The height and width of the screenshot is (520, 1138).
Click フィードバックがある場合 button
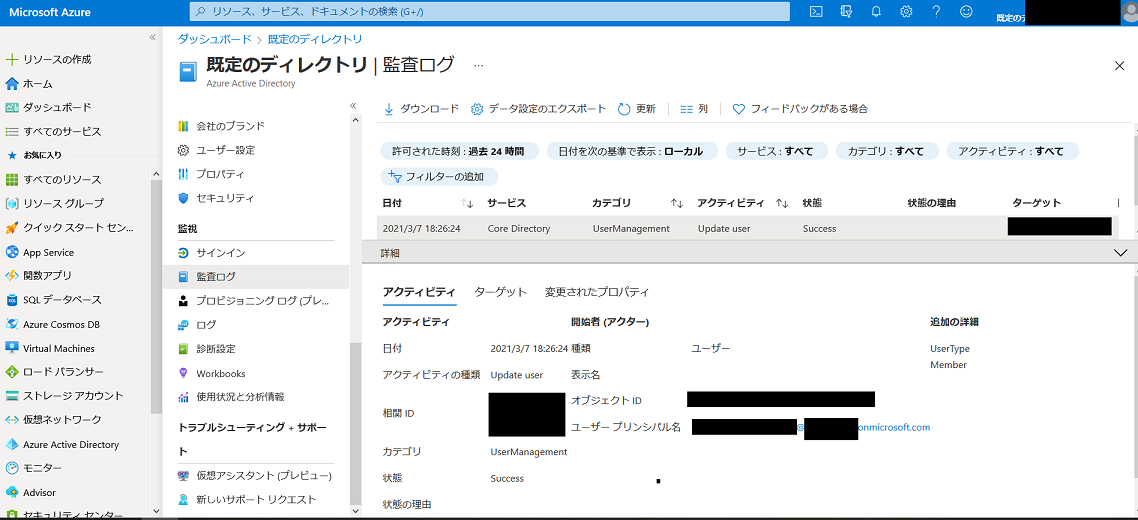tap(800, 109)
